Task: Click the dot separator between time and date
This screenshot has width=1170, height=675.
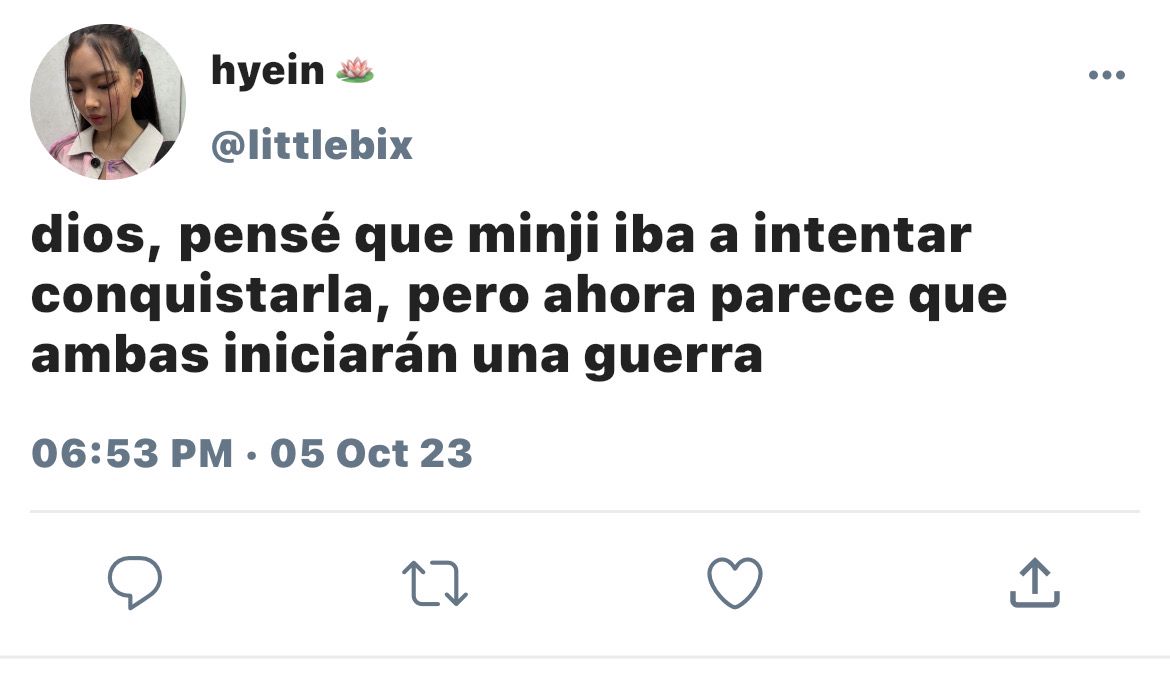Action: coord(251,454)
